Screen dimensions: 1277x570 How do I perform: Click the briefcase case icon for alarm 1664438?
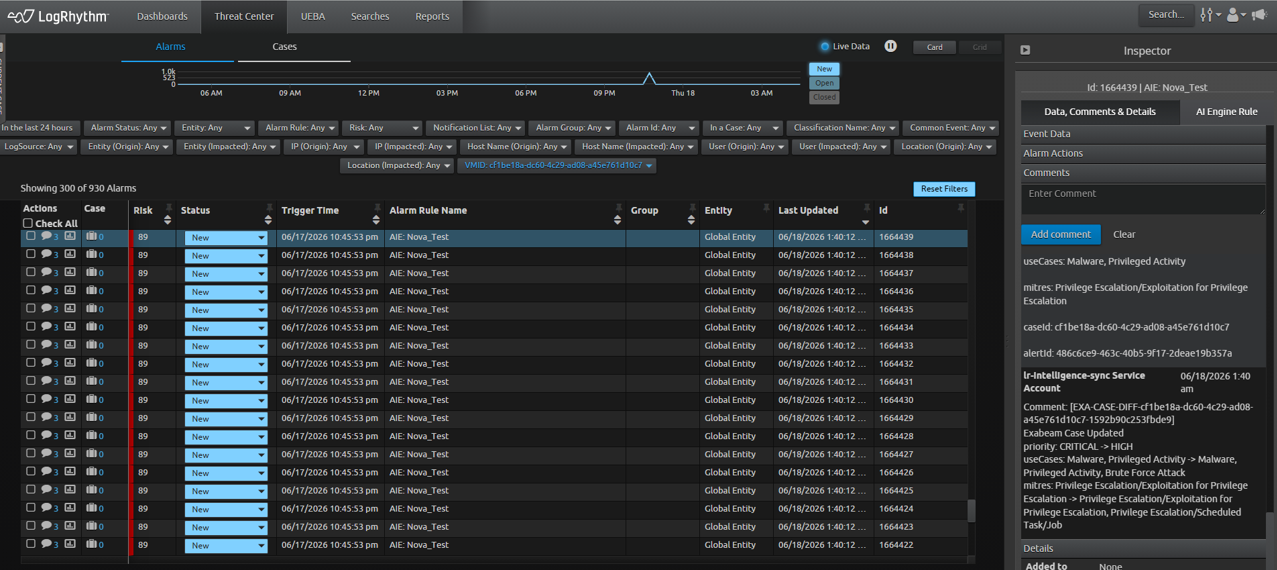click(x=92, y=255)
